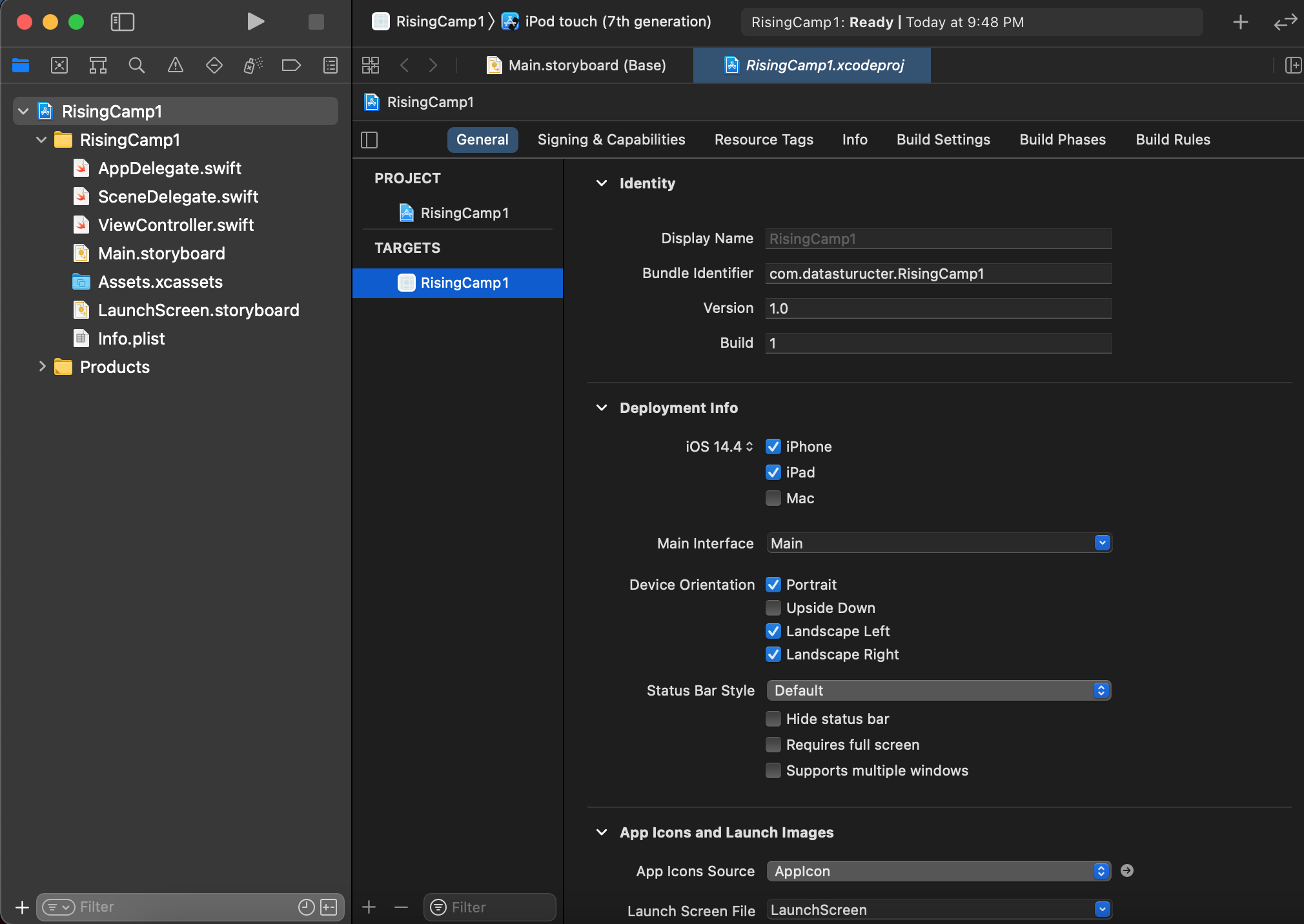Collapse the Deployment Info section
This screenshot has width=1304, height=924.
pyautogui.click(x=602, y=408)
